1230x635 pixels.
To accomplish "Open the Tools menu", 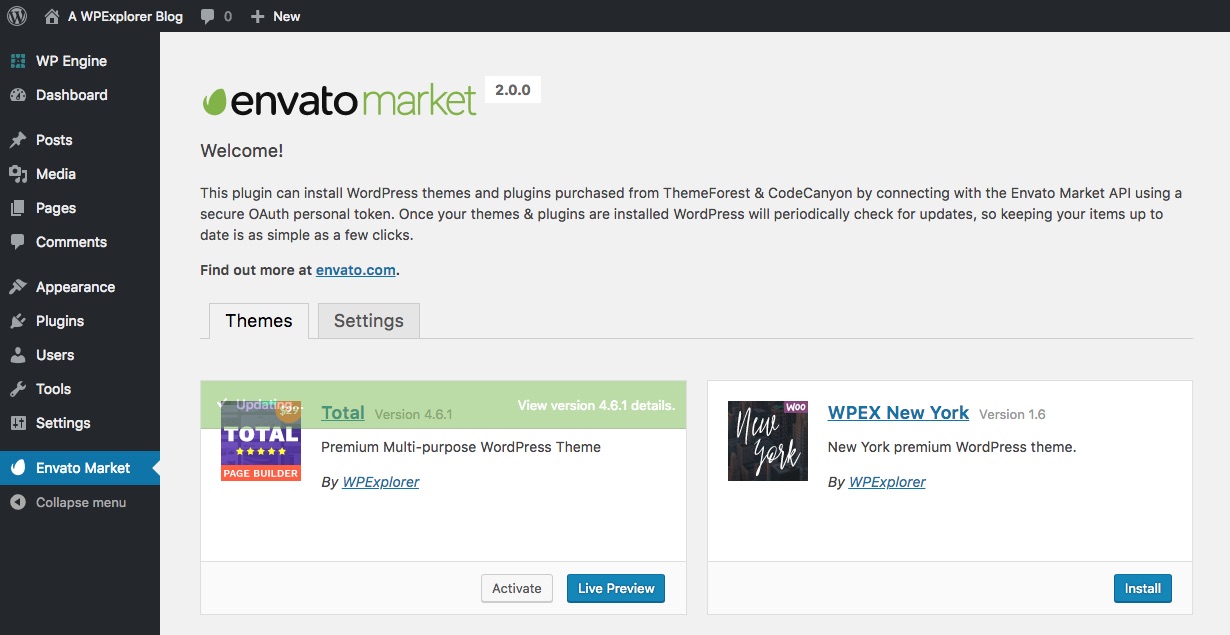I will 80,389.
